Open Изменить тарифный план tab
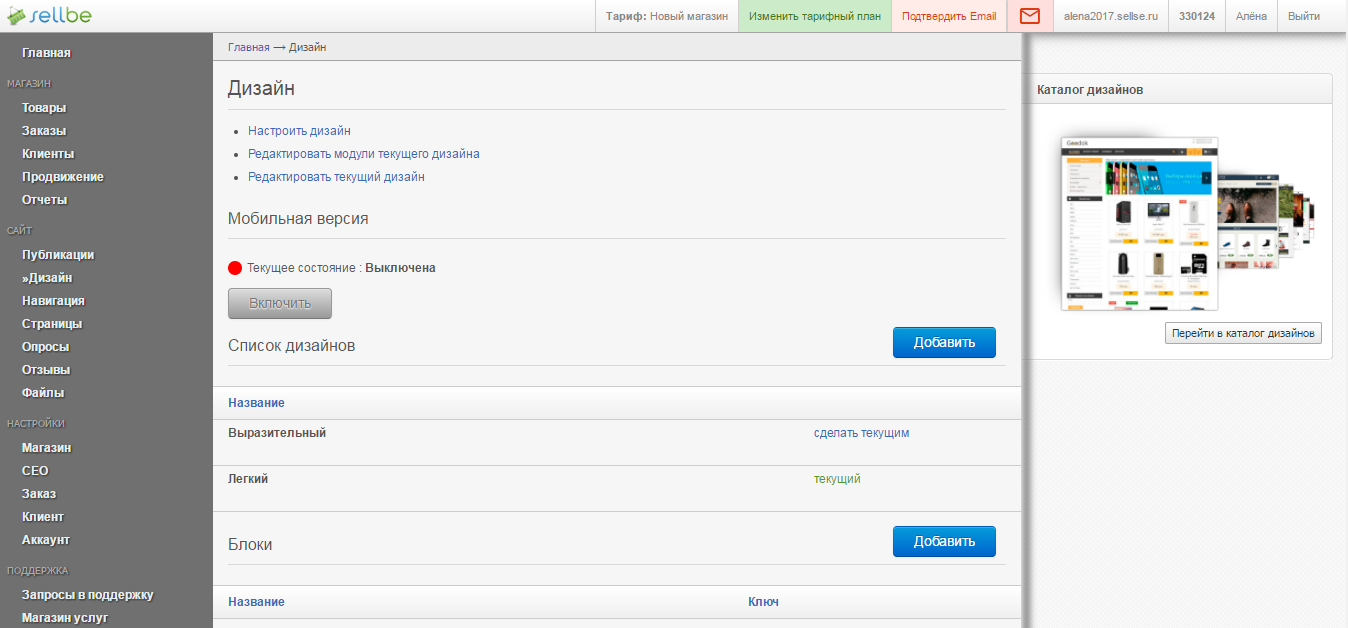Viewport: 1348px width, 628px height. click(x=814, y=16)
